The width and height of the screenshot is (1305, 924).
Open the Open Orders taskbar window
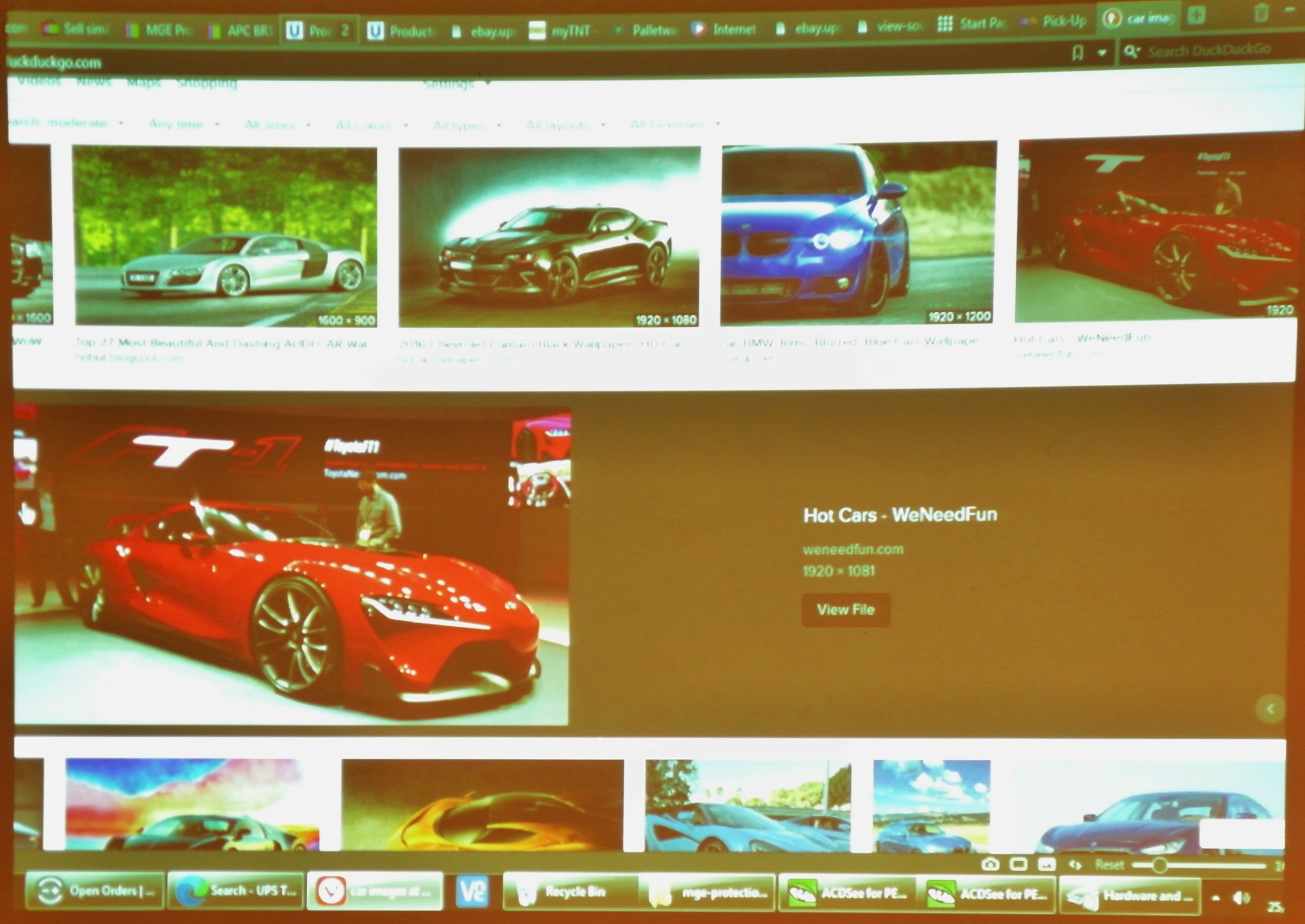(94, 891)
